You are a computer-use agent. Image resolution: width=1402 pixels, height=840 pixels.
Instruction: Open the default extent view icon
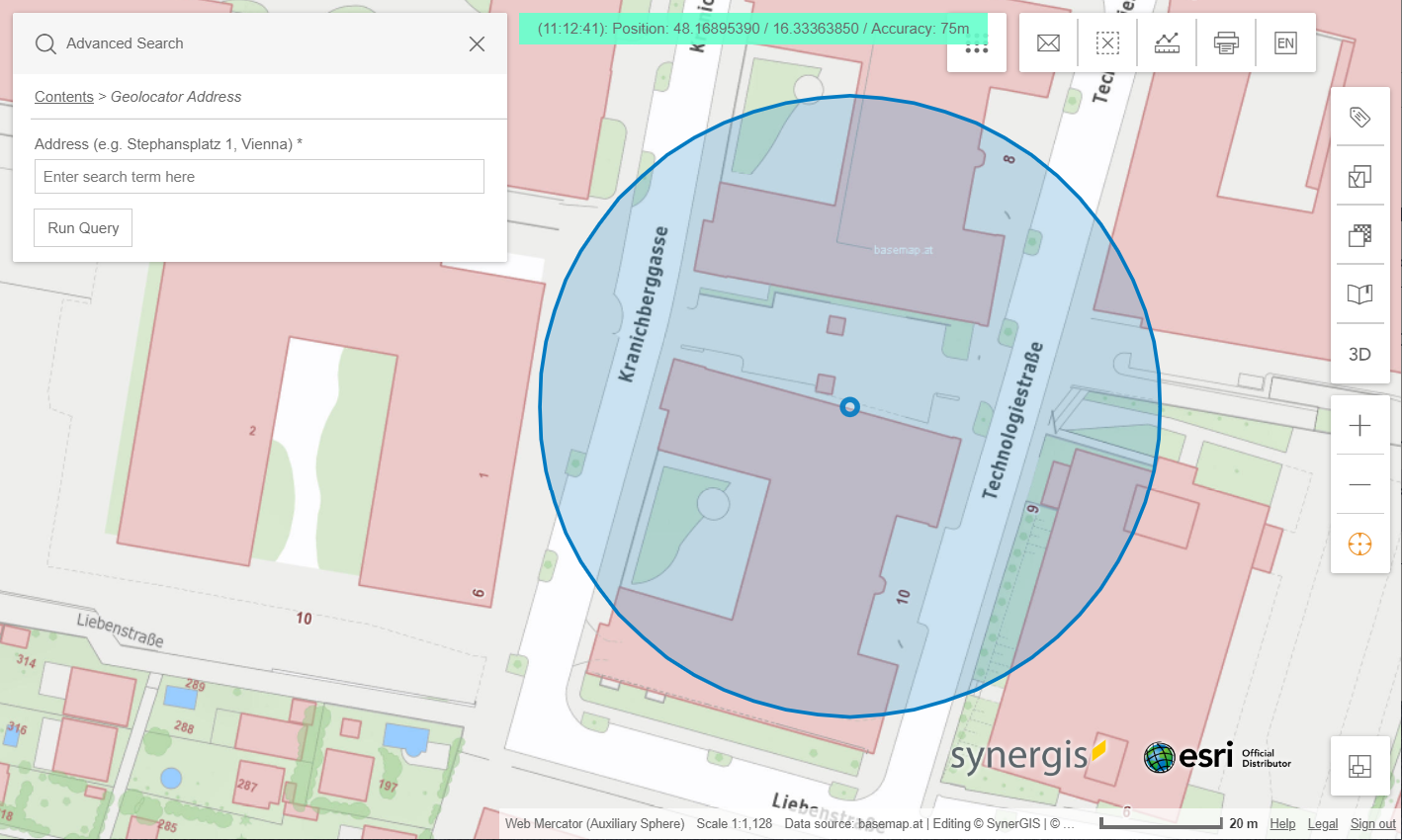click(x=1359, y=766)
